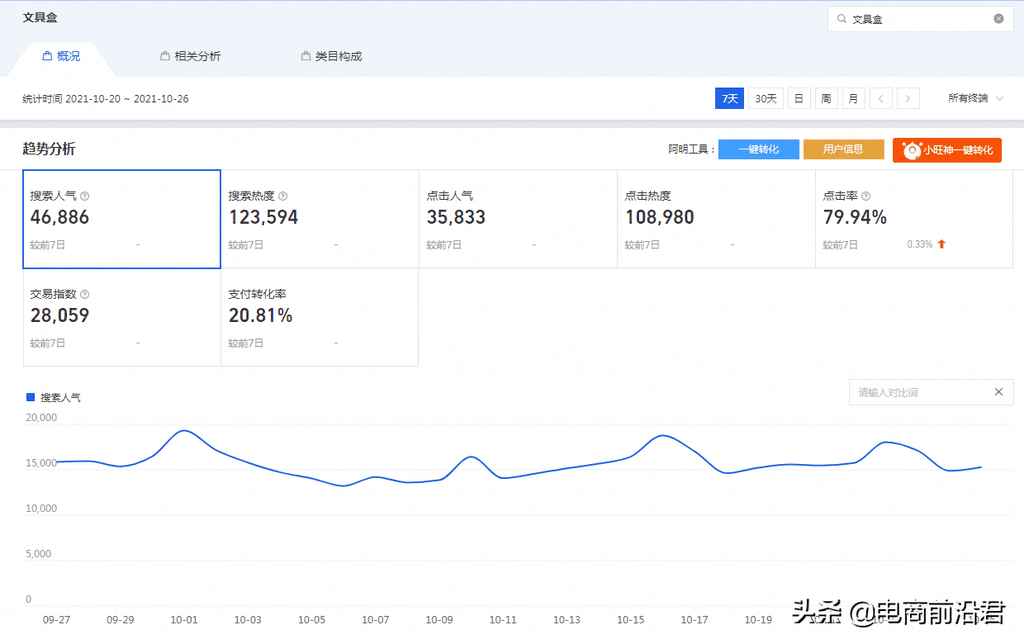Click the 小旺神一键转化 button

tap(947, 150)
